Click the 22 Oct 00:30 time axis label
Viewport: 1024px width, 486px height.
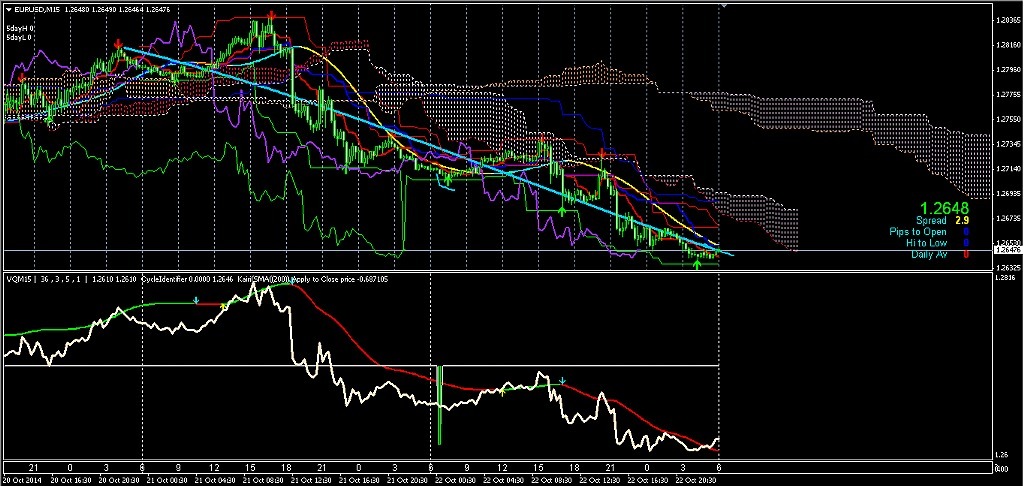456,479
